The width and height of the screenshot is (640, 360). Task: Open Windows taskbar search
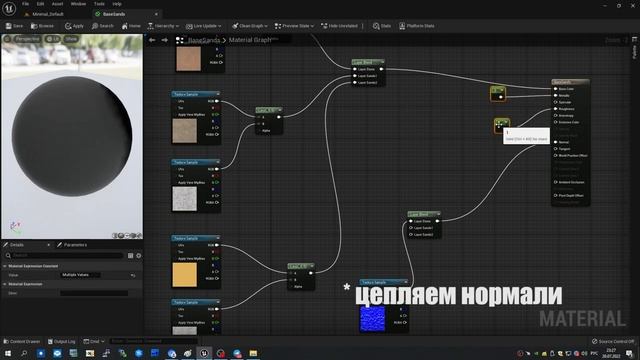[x=24, y=353]
